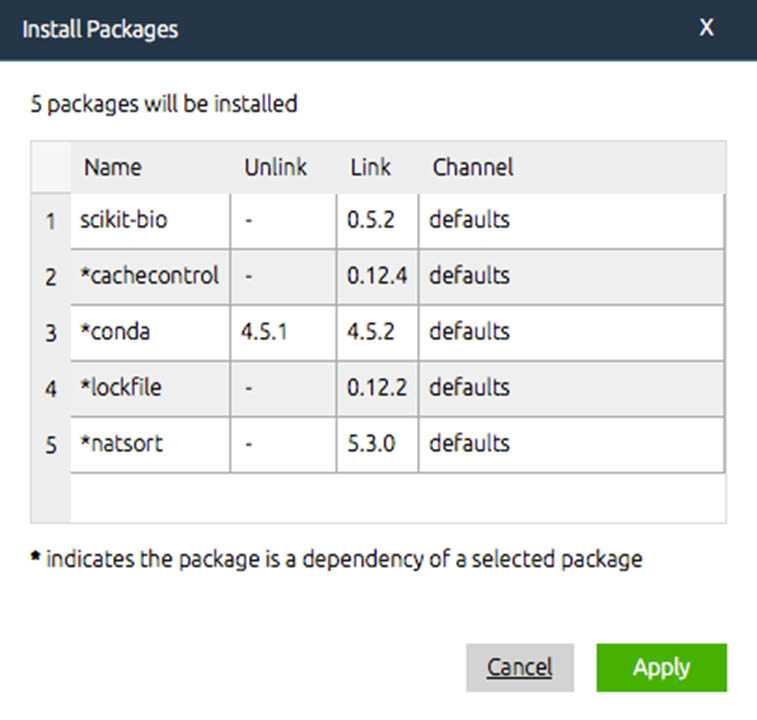The width and height of the screenshot is (757, 720).
Task: Click row number 5 header
Action: coord(51,445)
